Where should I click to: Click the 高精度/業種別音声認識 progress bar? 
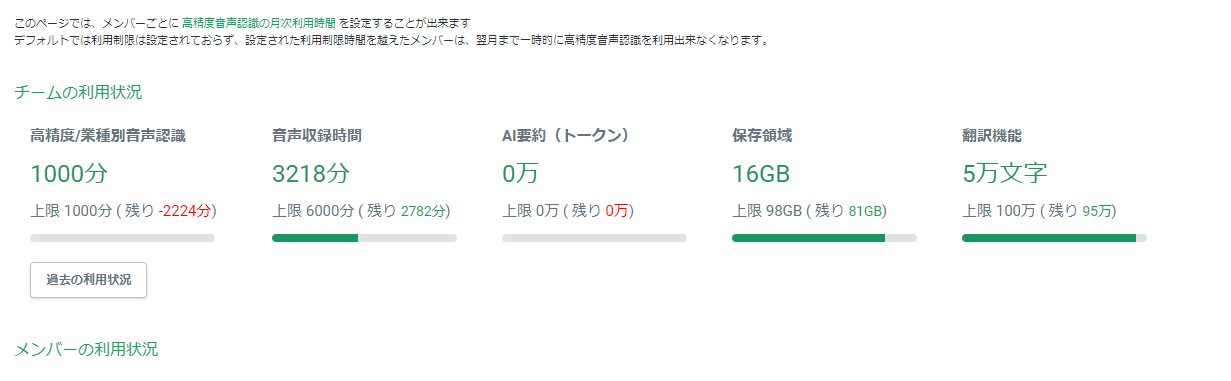[x=123, y=238]
